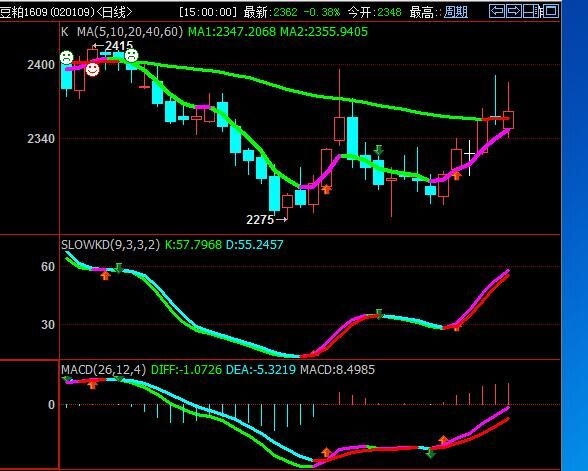The image size is (588, 471).
Task: Click the 2275 low price marker
Action: [x=267, y=219]
